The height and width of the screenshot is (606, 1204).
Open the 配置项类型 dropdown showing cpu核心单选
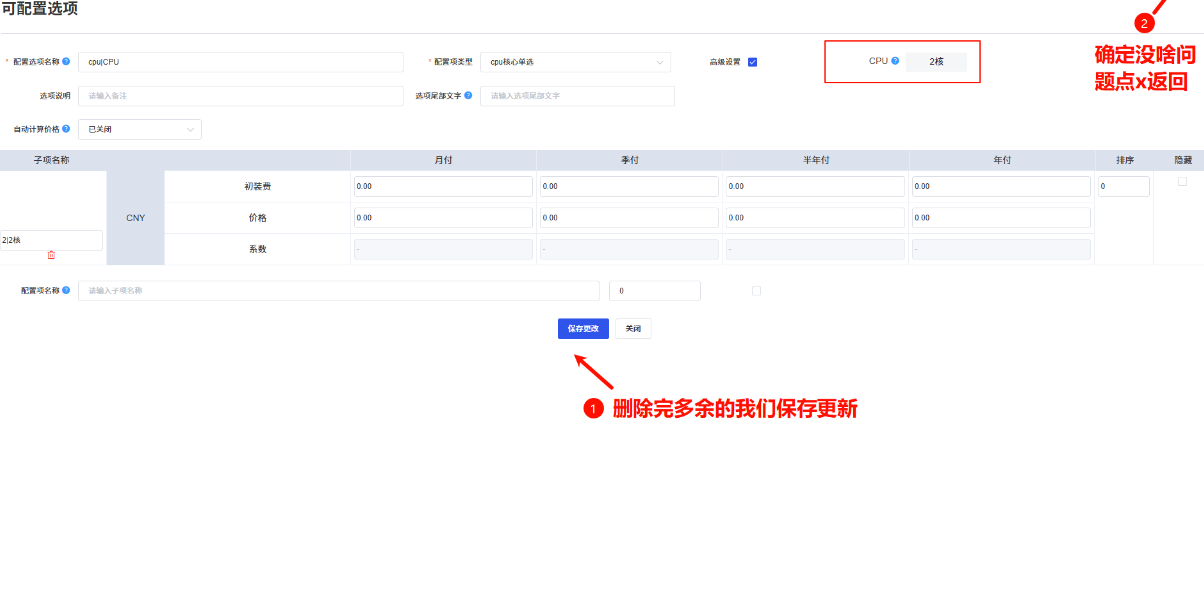point(575,61)
